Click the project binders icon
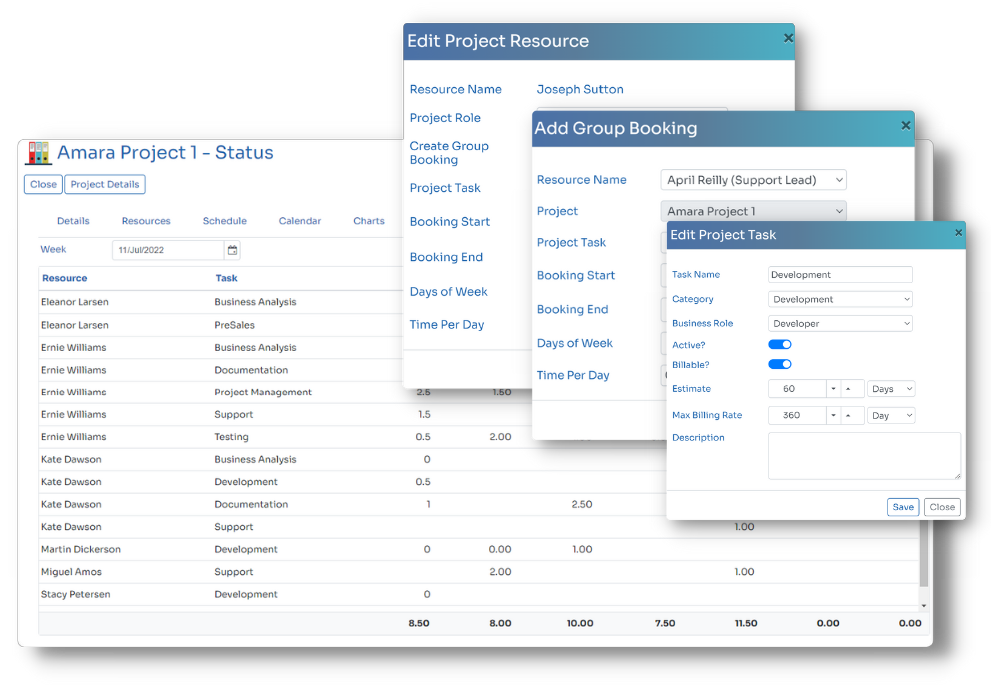 coord(38,153)
